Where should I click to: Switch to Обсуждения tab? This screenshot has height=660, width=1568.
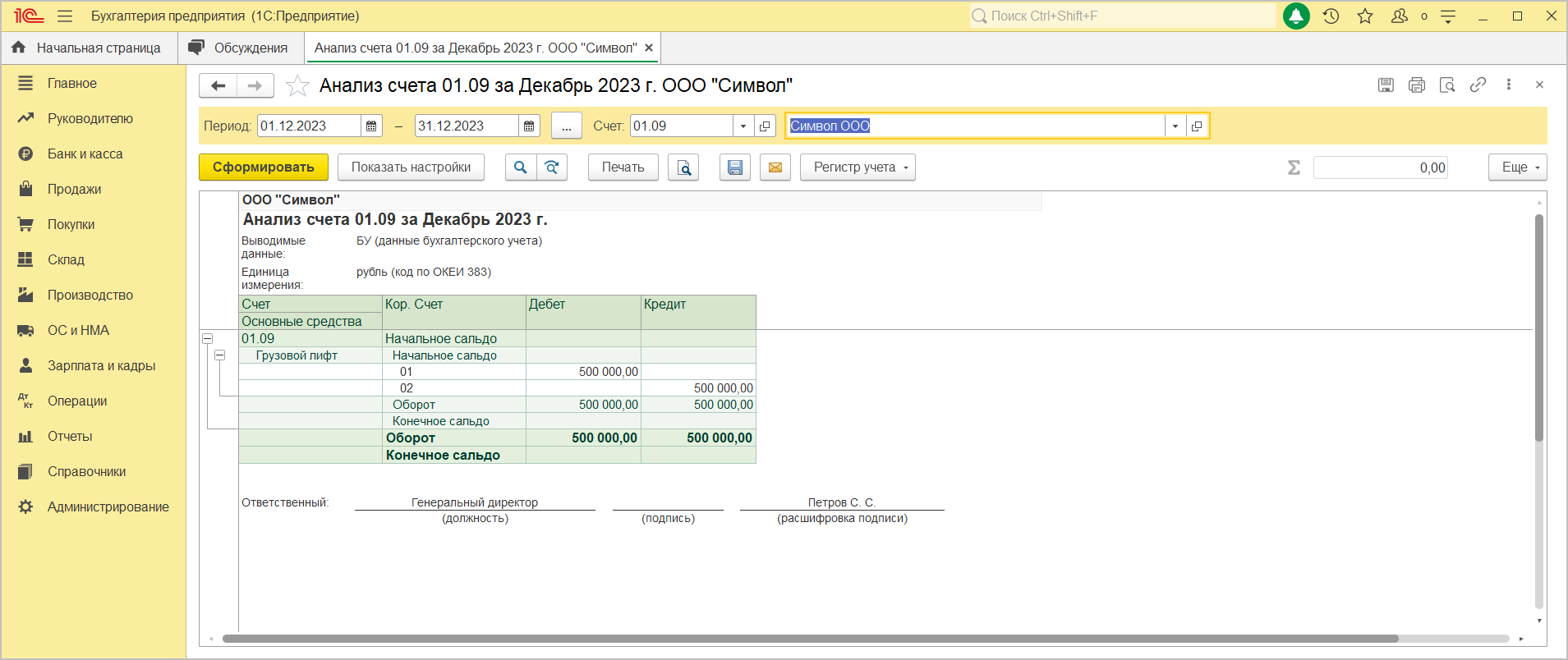coord(241,48)
